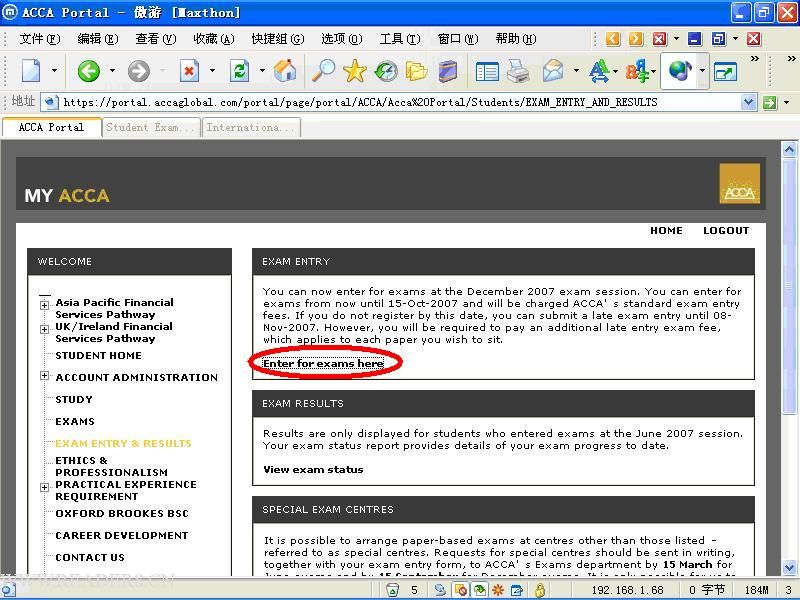Close current tab with small red X icon
This screenshot has height=600, width=800.
pyautogui.click(x=660, y=39)
